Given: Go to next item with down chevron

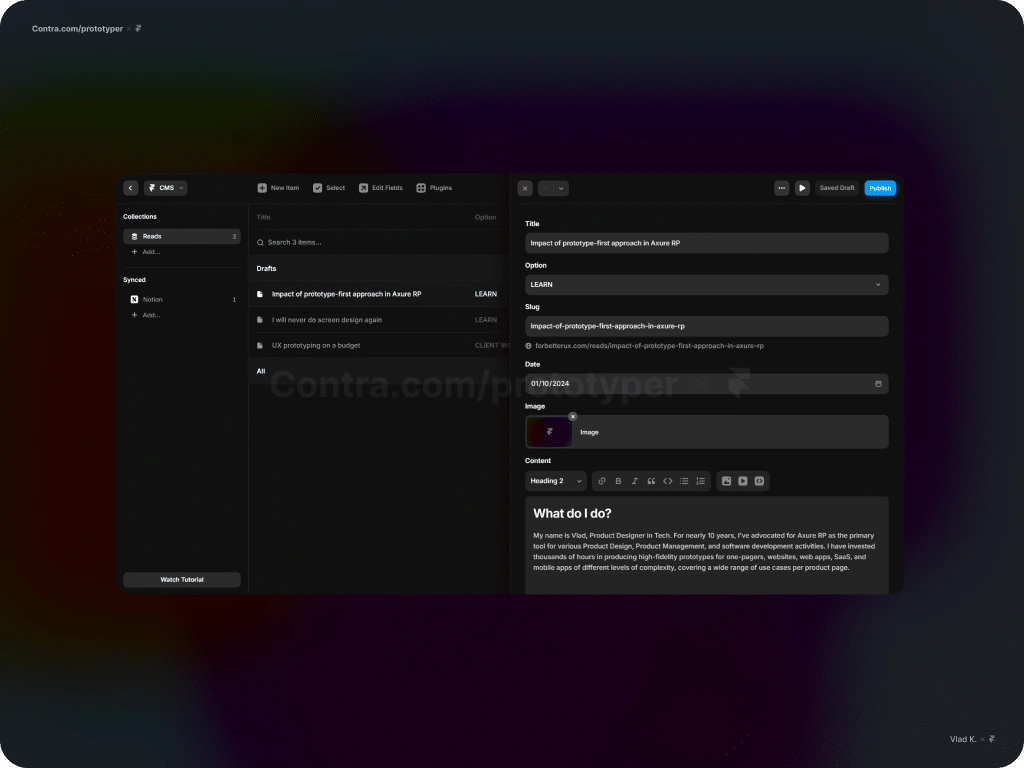Looking at the screenshot, I should (561, 189).
